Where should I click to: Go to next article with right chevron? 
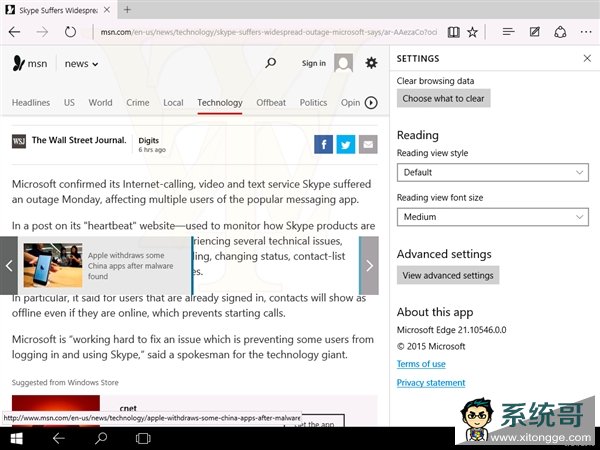coord(369,266)
